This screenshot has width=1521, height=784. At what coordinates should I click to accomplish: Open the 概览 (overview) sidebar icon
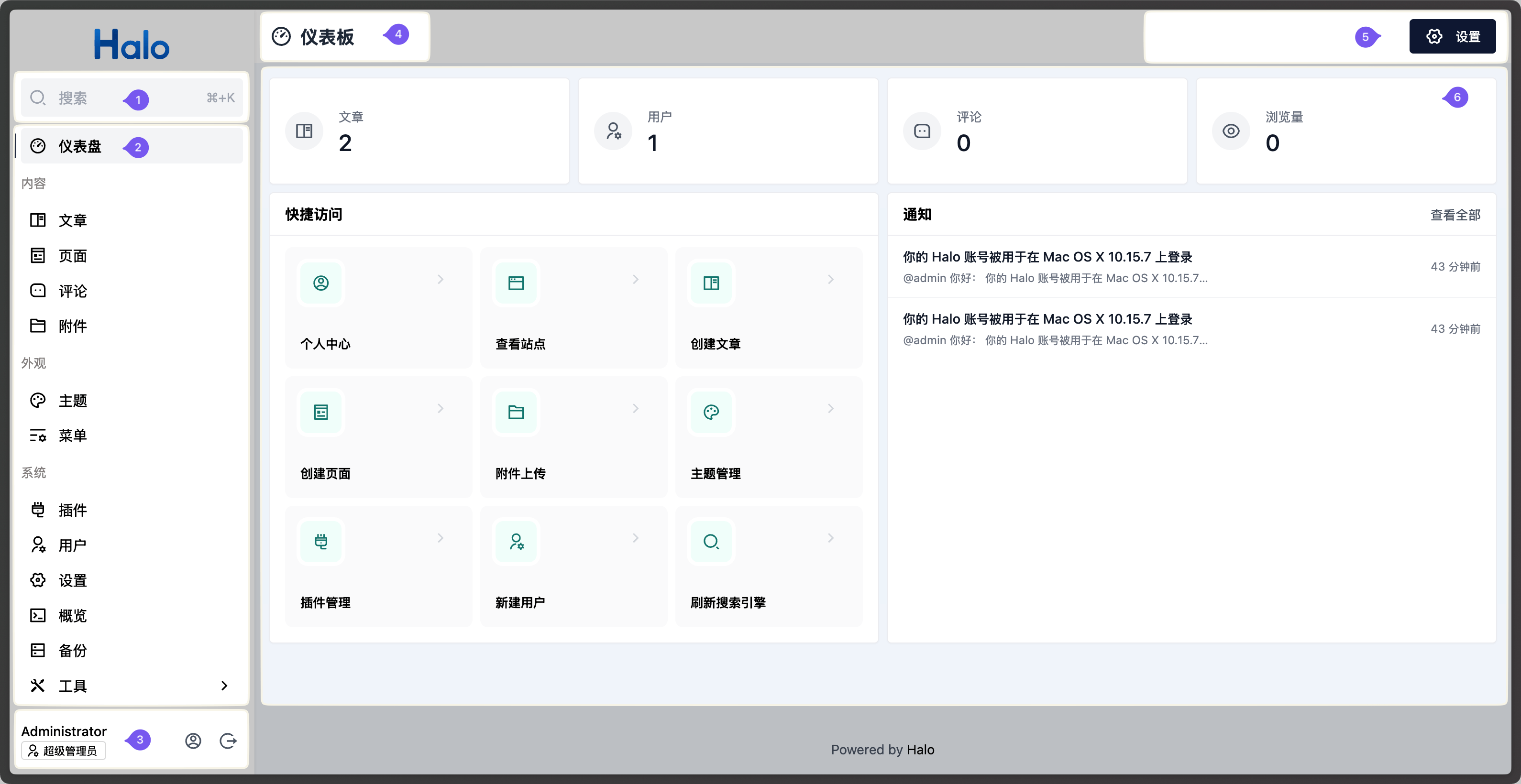38,615
